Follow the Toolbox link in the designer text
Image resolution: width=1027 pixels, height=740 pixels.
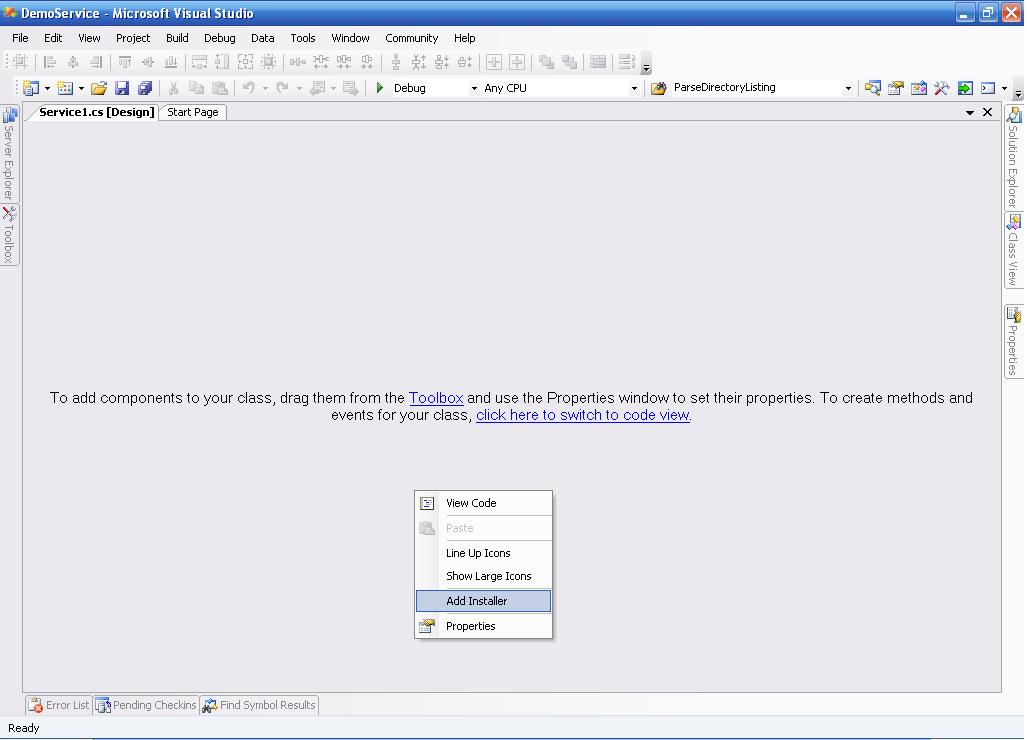click(436, 398)
